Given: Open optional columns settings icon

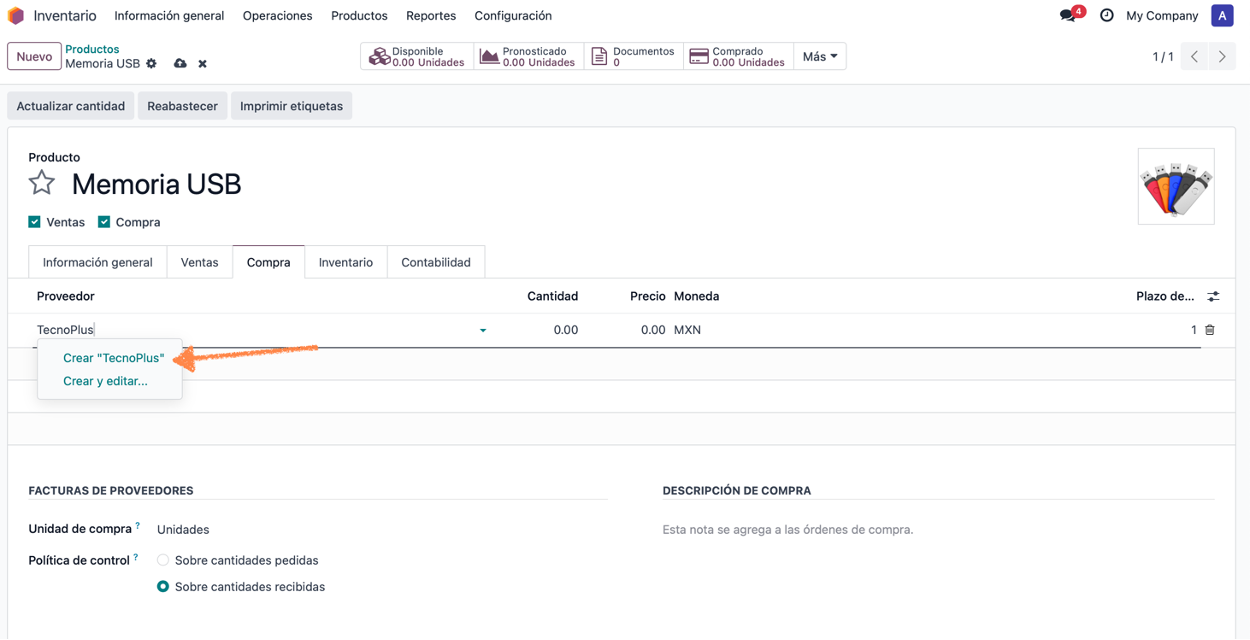Looking at the screenshot, I should pyautogui.click(x=1213, y=297).
